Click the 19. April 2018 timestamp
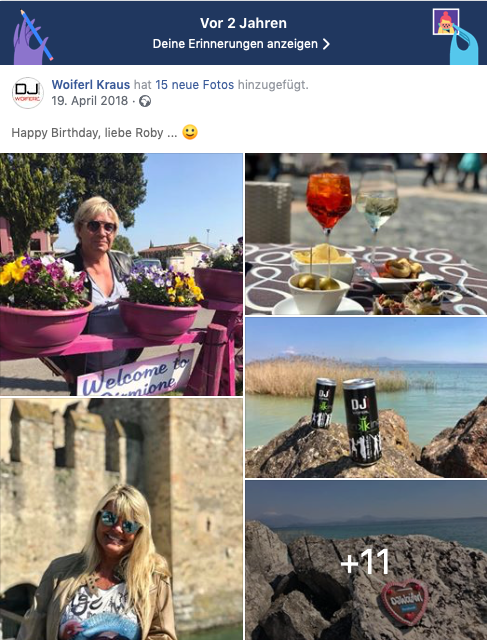Image resolution: width=487 pixels, height=640 pixels. pos(90,101)
